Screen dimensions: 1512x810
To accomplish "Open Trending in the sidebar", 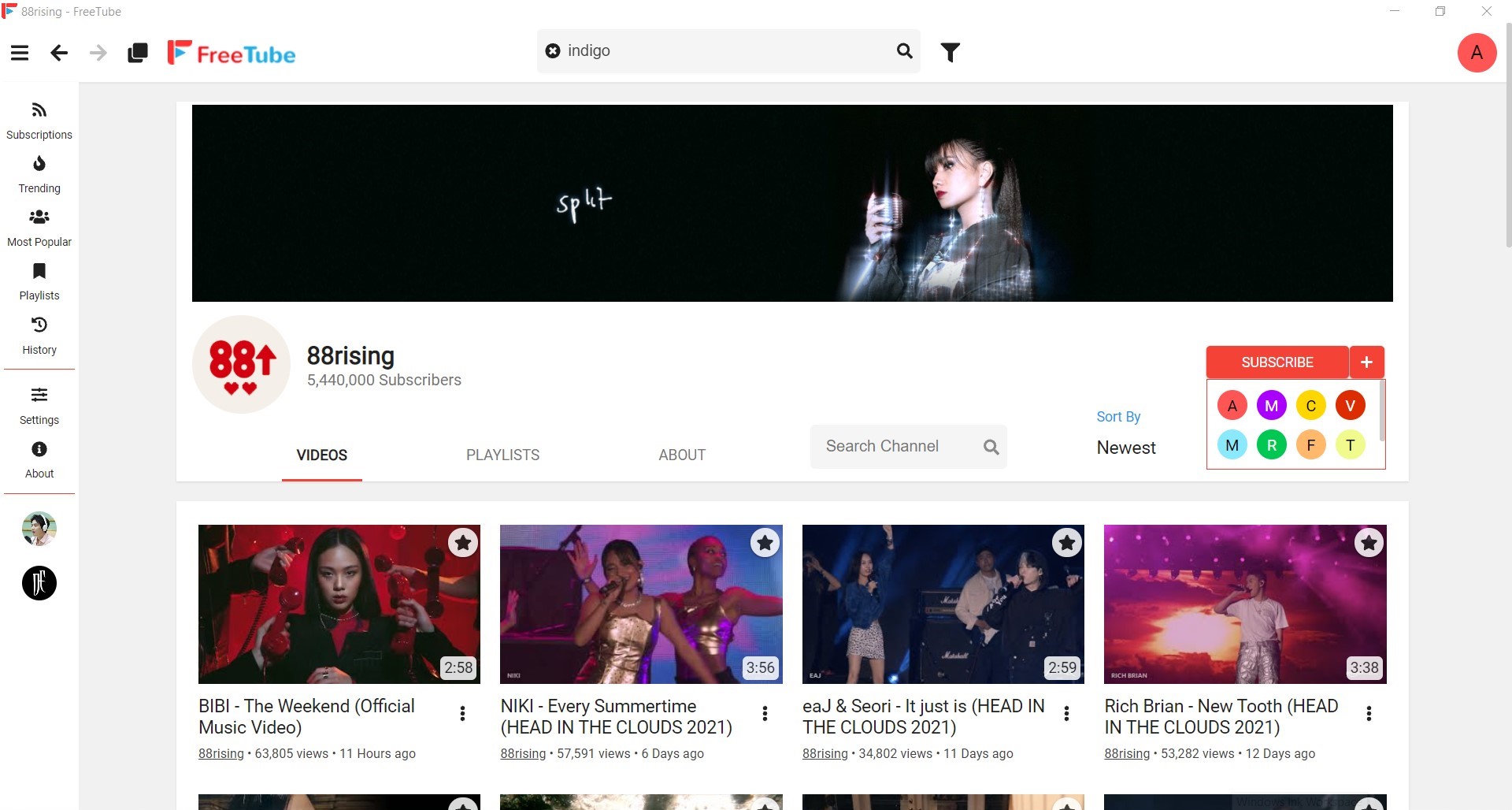I will [39, 175].
